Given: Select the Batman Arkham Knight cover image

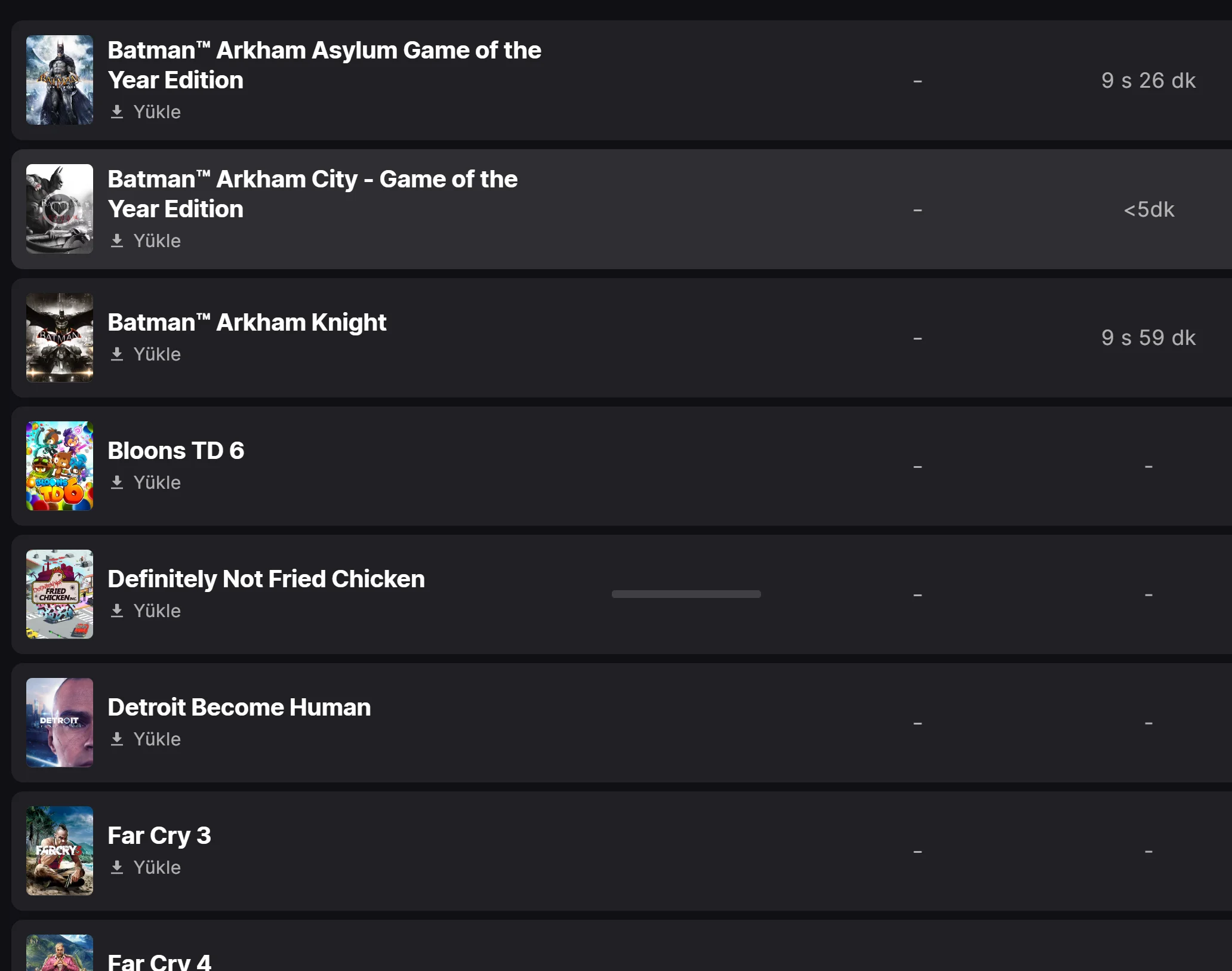Looking at the screenshot, I should tap(60, 337).
